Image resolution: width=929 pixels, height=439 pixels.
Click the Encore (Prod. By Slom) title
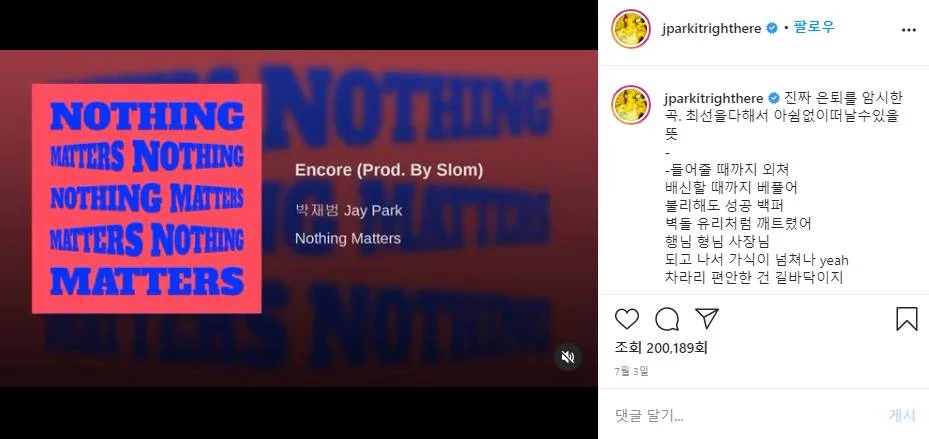point(389,171)
